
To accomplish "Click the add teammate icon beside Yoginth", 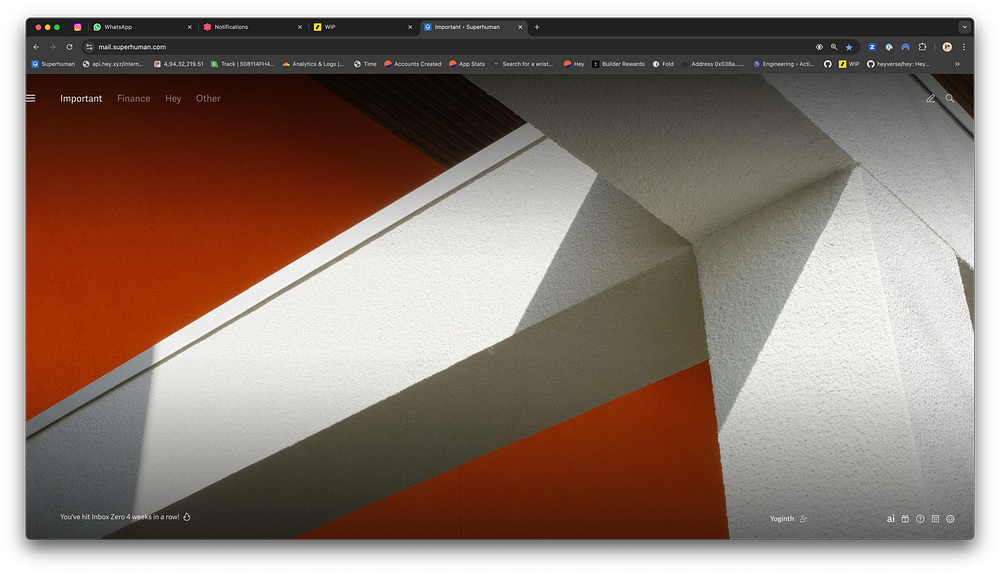I will point(803,519).
